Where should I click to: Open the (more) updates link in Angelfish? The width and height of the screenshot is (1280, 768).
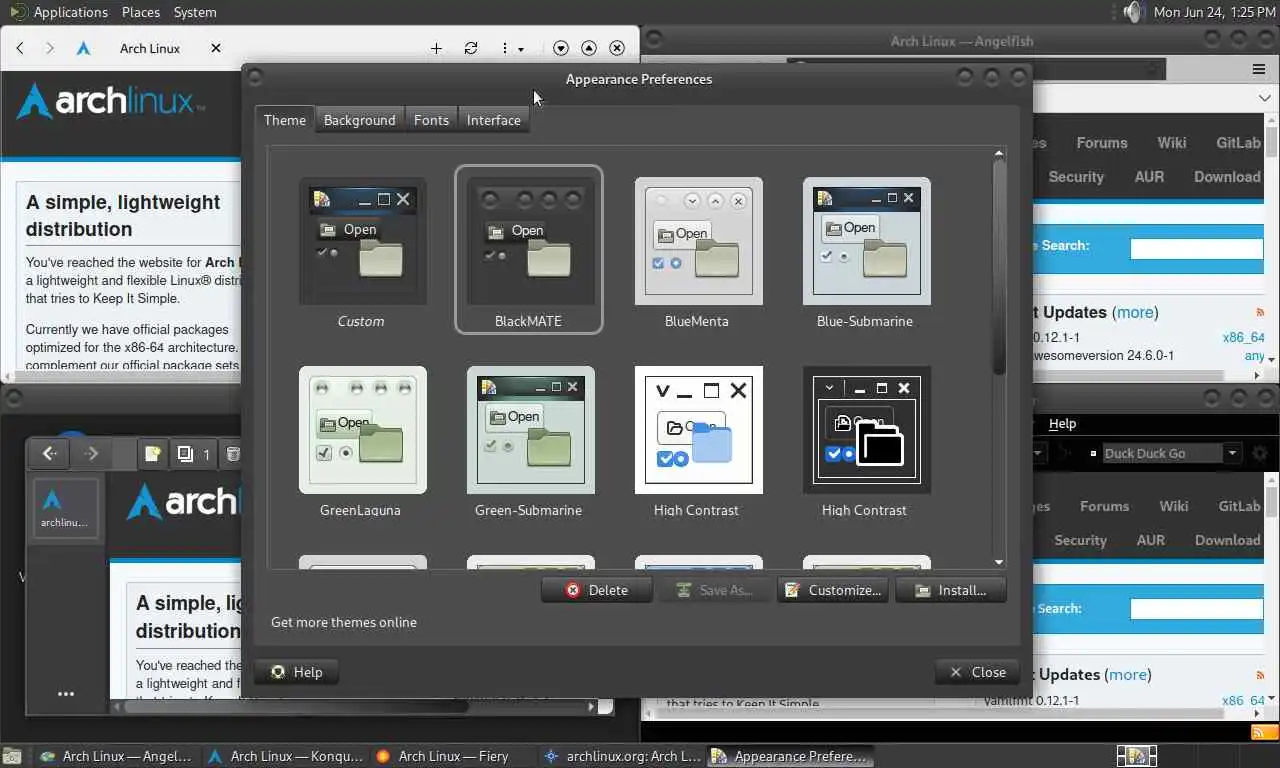1135,312
